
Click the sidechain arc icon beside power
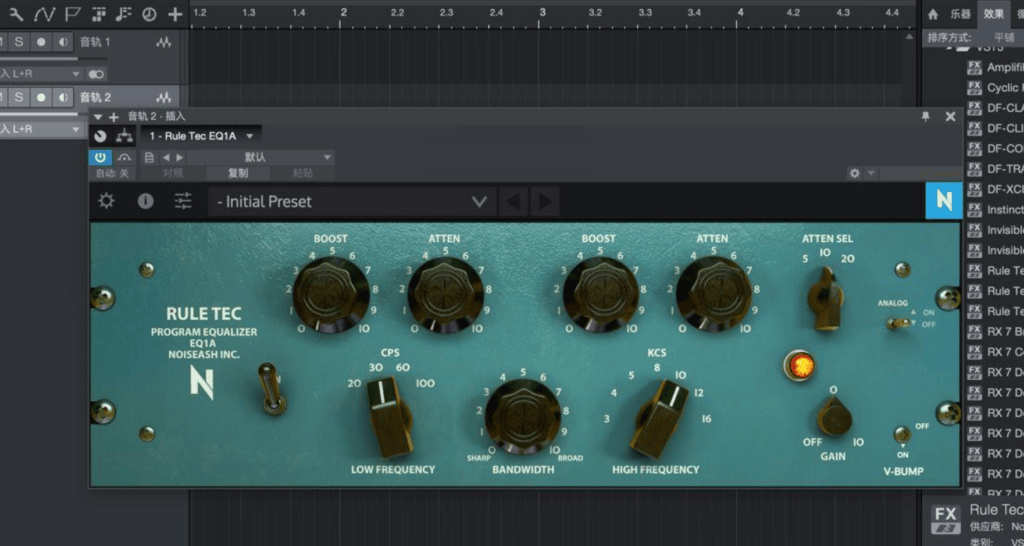pos(124,157)
